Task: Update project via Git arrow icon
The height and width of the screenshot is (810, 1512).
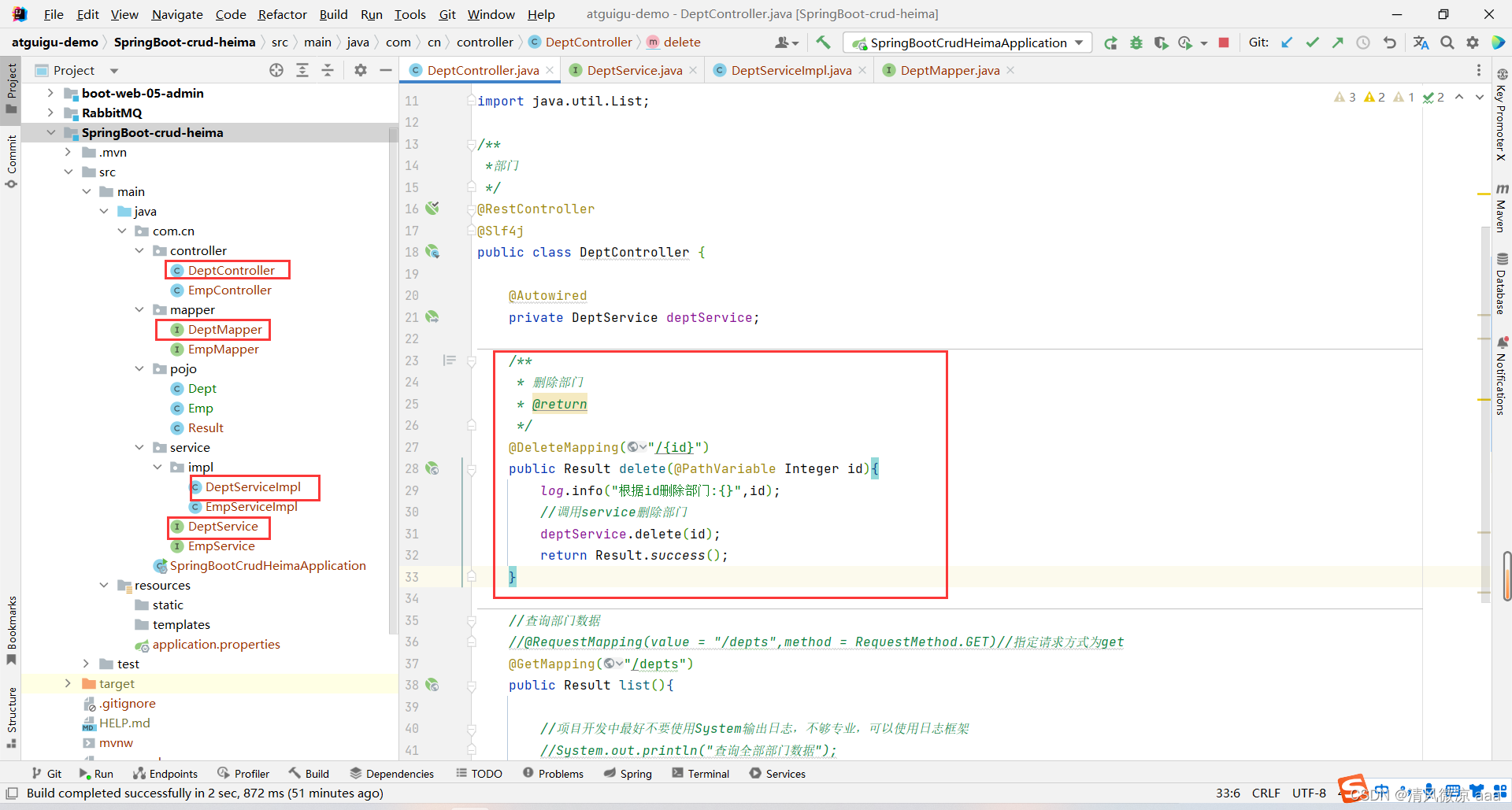Action: tap(1287, 43)
